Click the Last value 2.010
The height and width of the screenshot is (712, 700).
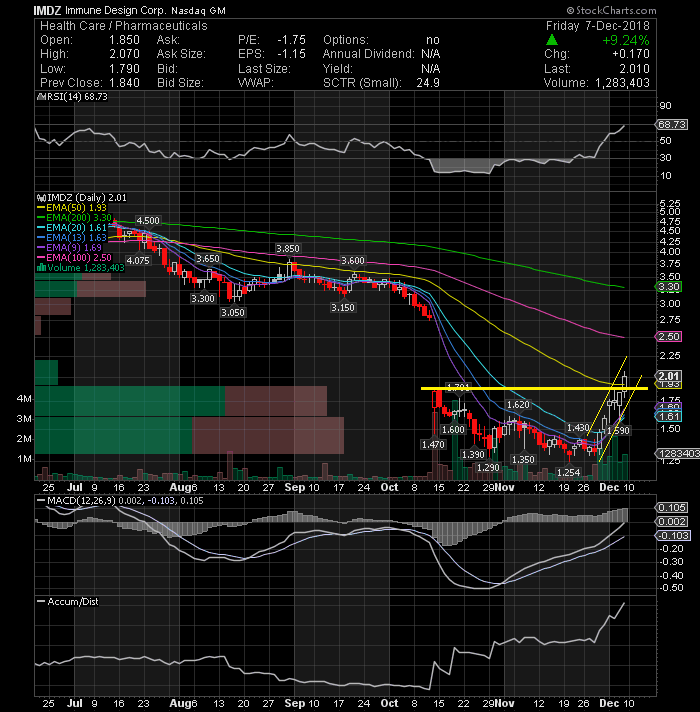pos(634,69)
